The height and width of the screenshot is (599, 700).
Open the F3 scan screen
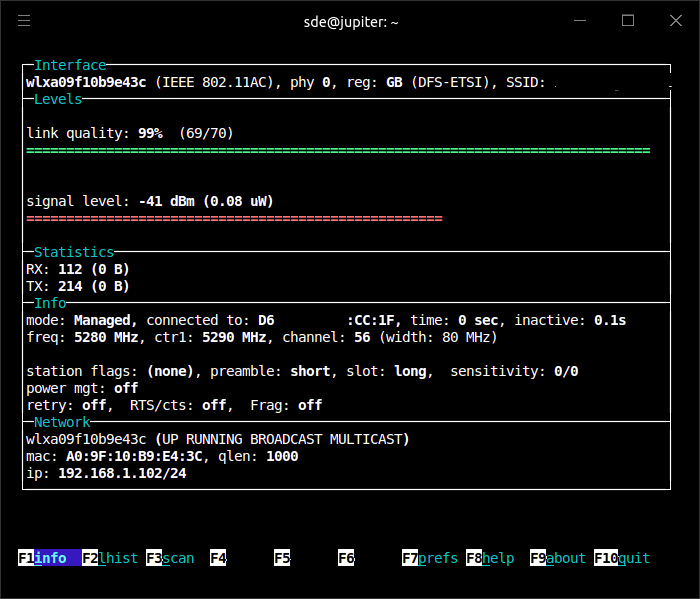170,558
